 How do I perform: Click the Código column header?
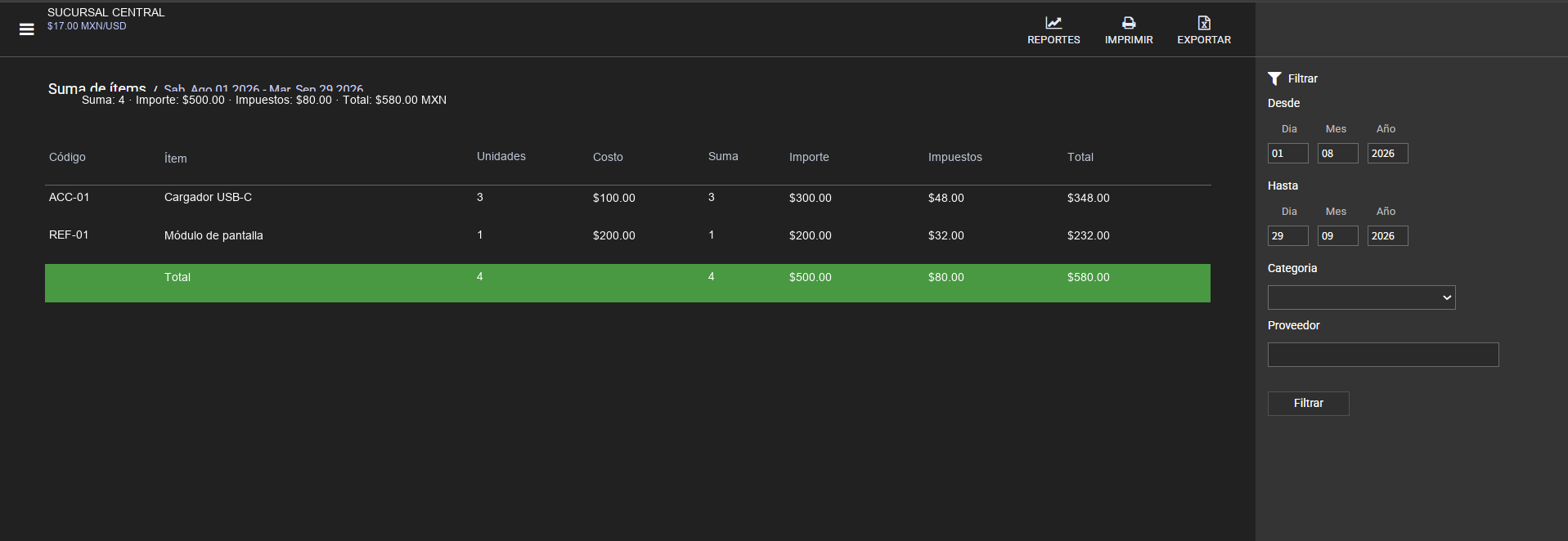67,157
